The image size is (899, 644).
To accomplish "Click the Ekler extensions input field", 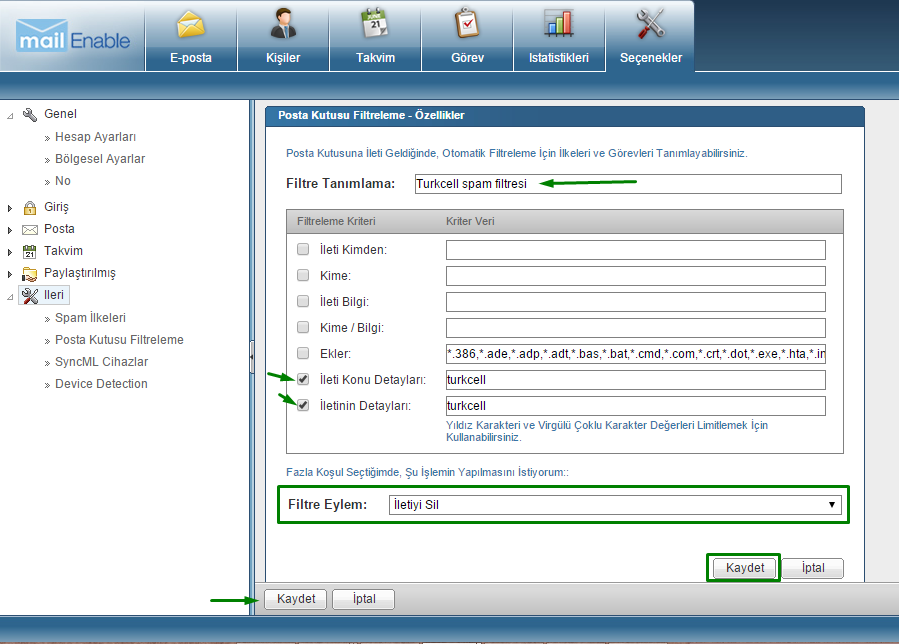I will tap(636, 354).
